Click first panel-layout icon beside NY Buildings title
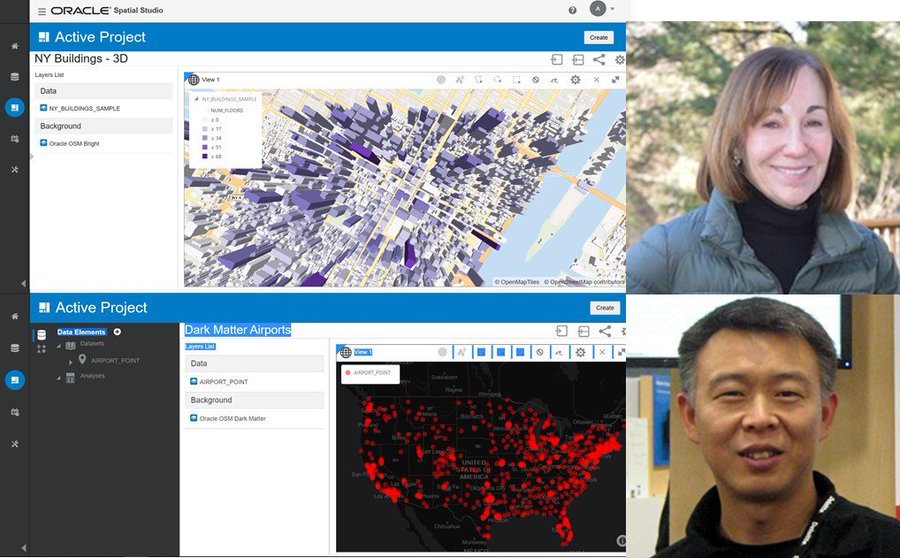Screen dimensions: 900x558 (x=557, y=60)
